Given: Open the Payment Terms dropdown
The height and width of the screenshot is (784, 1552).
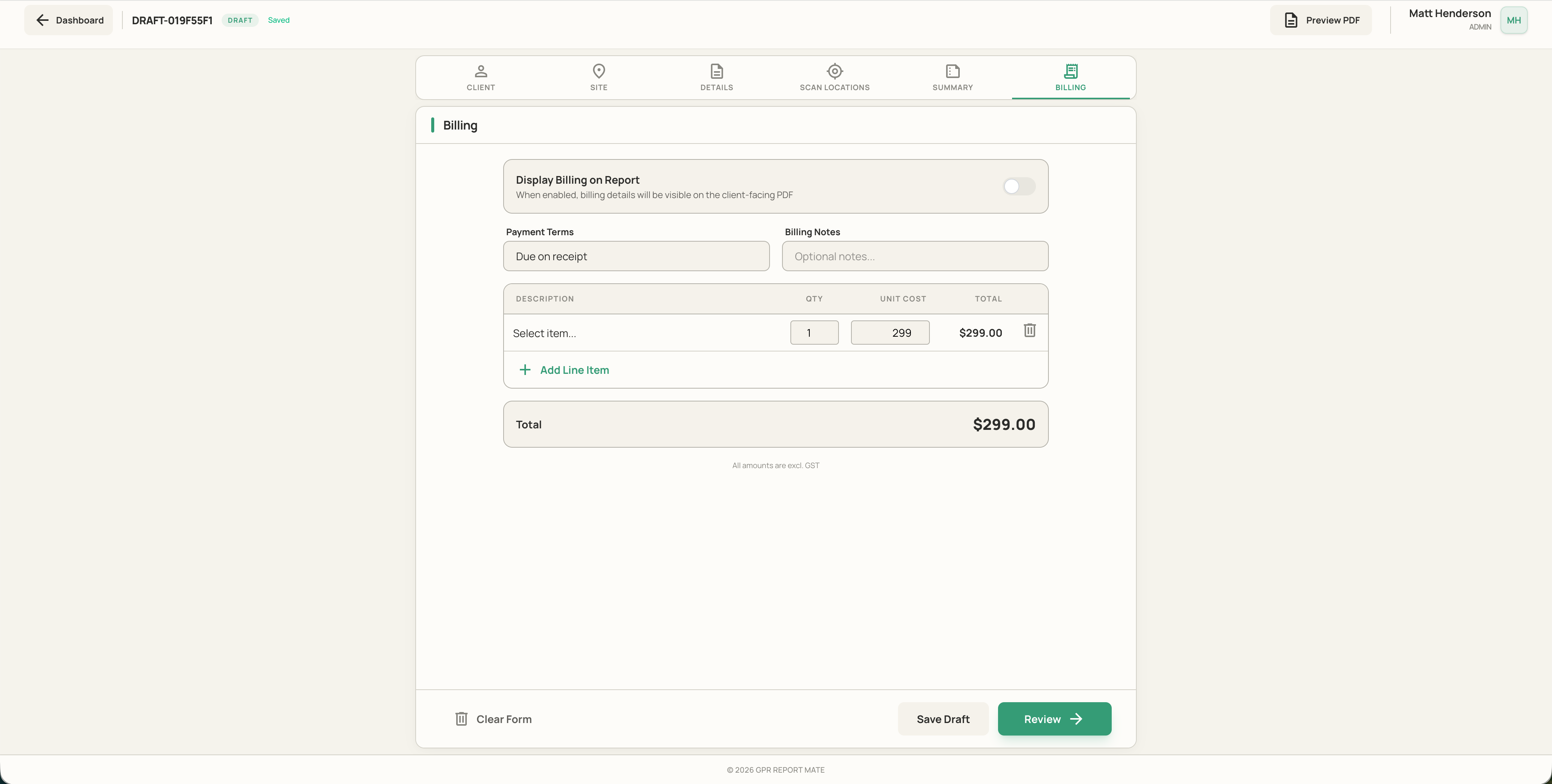Looking at the screenshot, I should coord(636,256).
